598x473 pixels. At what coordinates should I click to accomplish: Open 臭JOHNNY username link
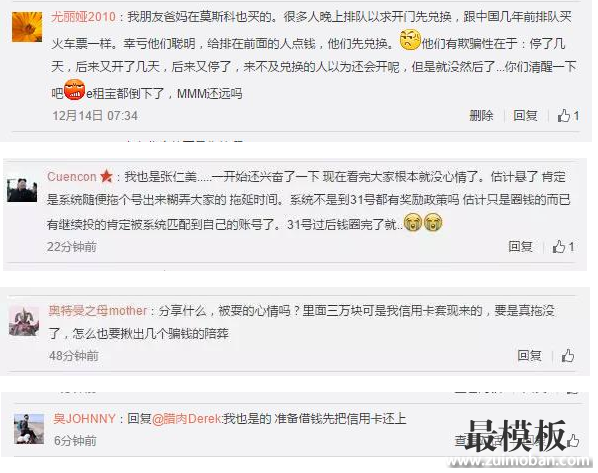pos(84,418)
